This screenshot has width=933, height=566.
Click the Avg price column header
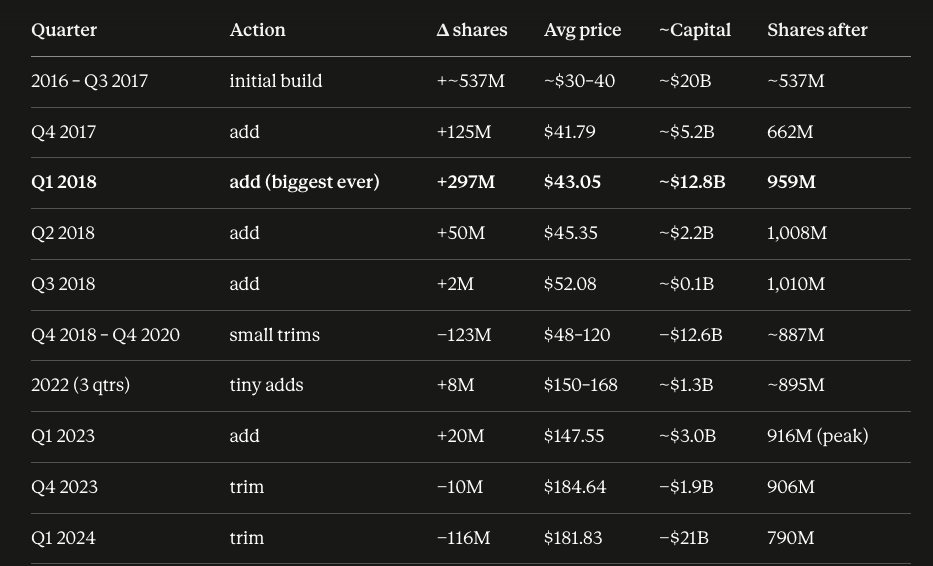[x=582, y=30]
